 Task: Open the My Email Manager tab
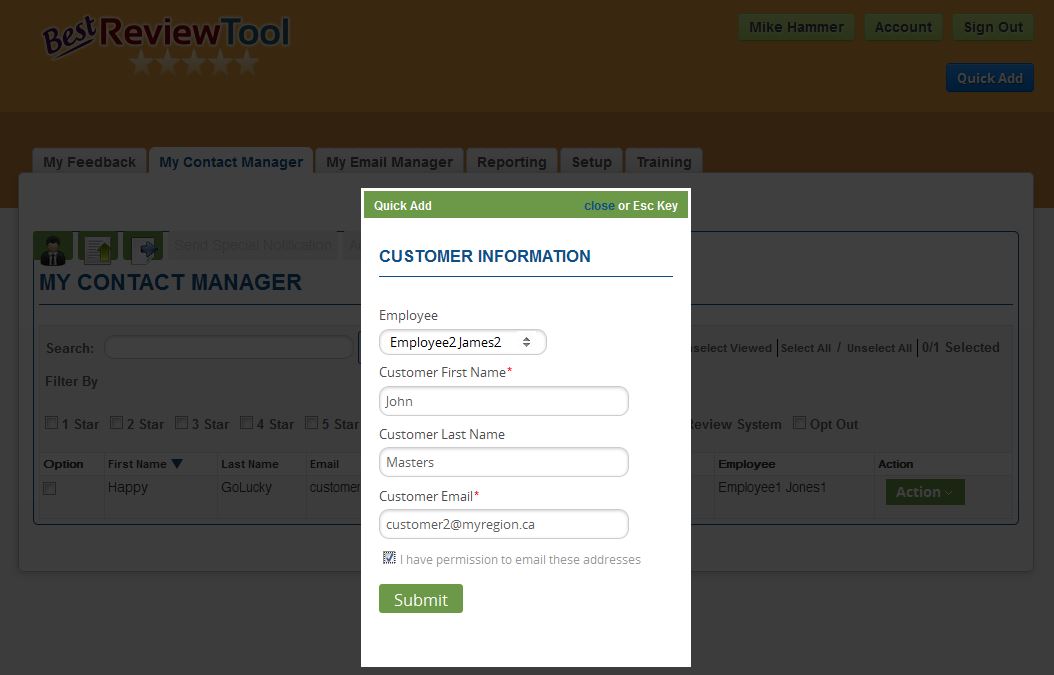point(389,162)
